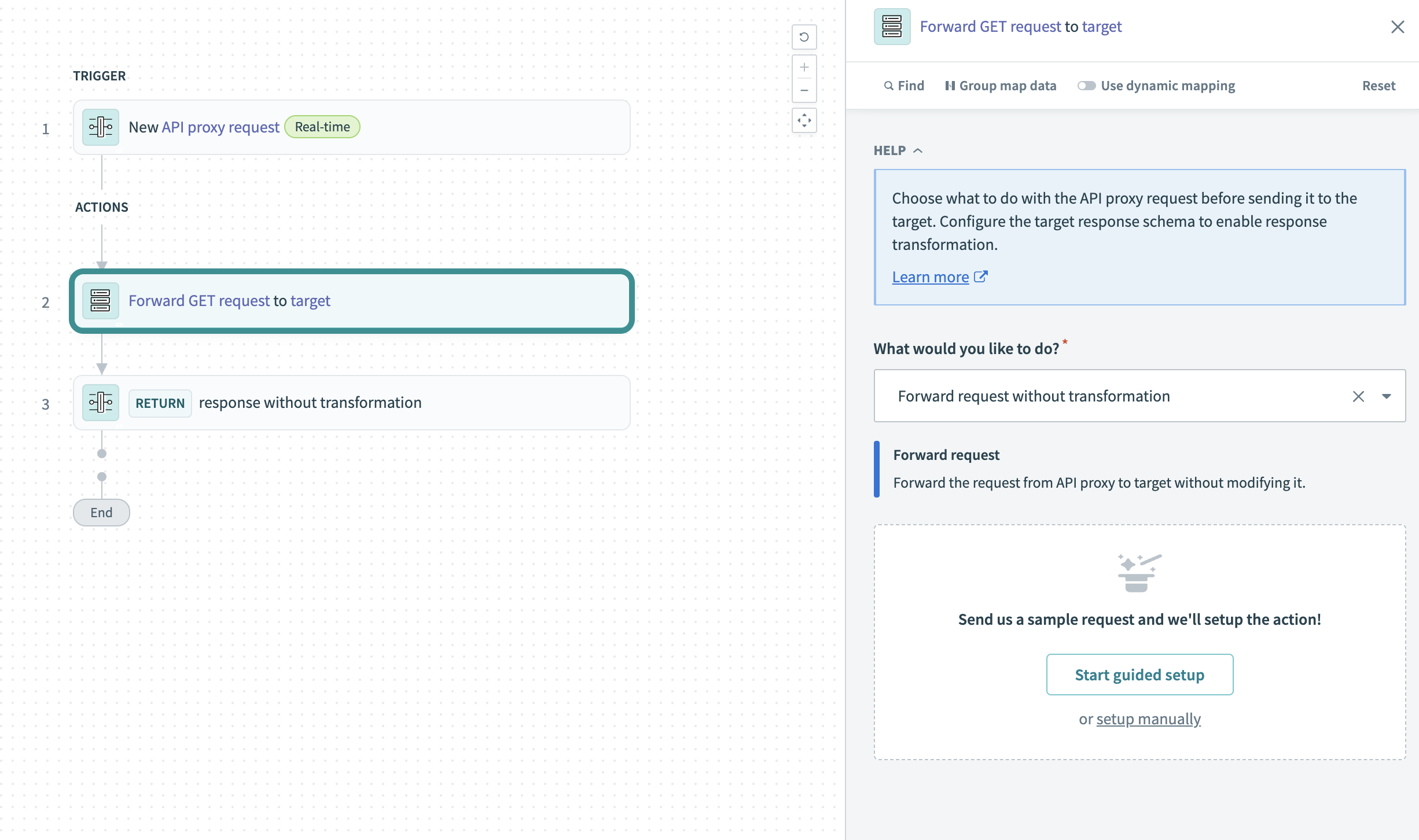Viewport: 1419px width, 840px height.
Task: Reset the panel configuration
Action: [1378, 85]
